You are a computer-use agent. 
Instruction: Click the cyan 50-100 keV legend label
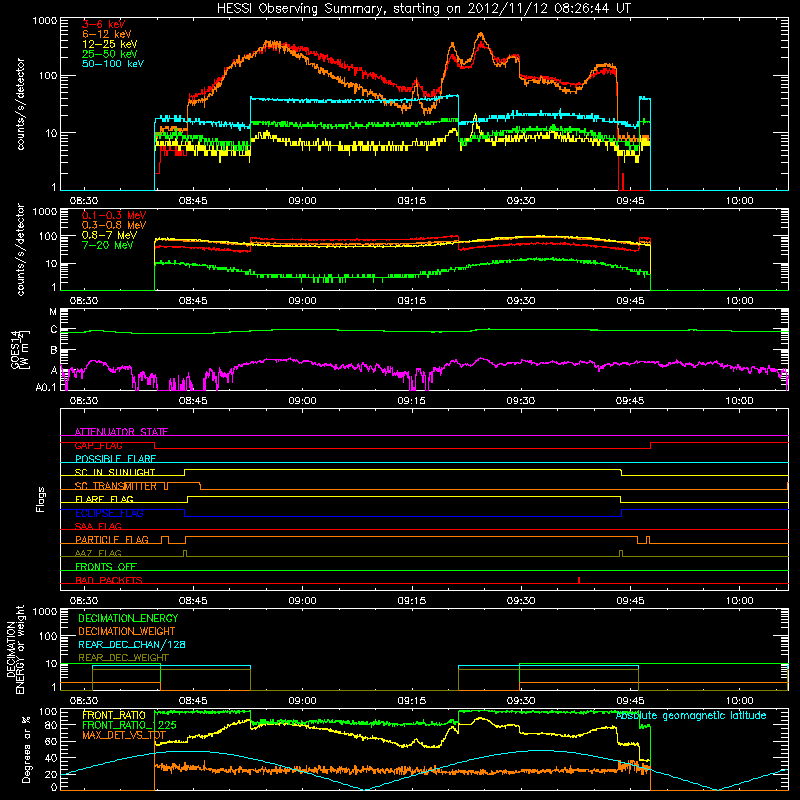113,64
